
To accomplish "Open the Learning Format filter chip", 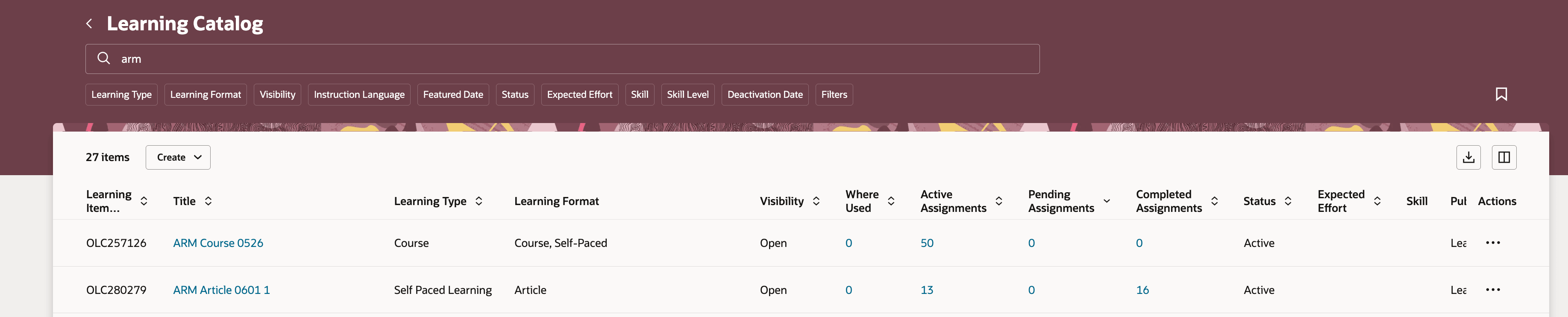I will point(206,94).
